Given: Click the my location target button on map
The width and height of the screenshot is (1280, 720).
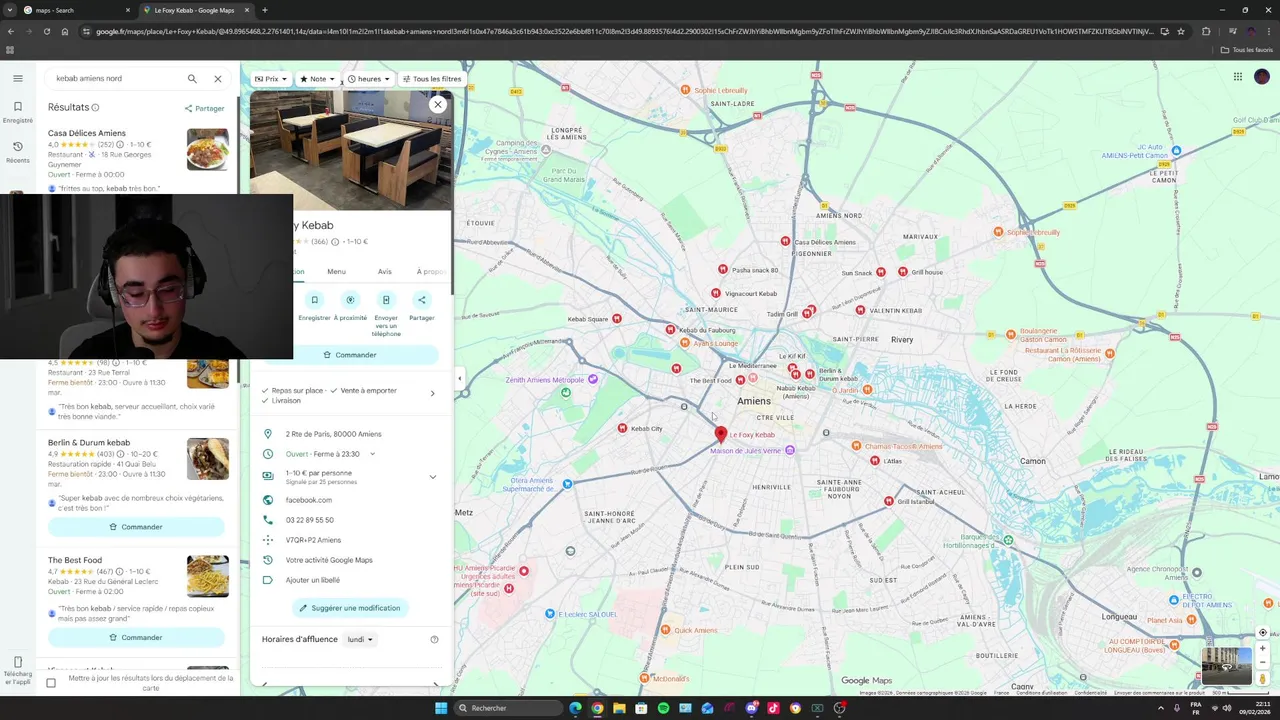Looking at the screenshot, I should 1263,633.
